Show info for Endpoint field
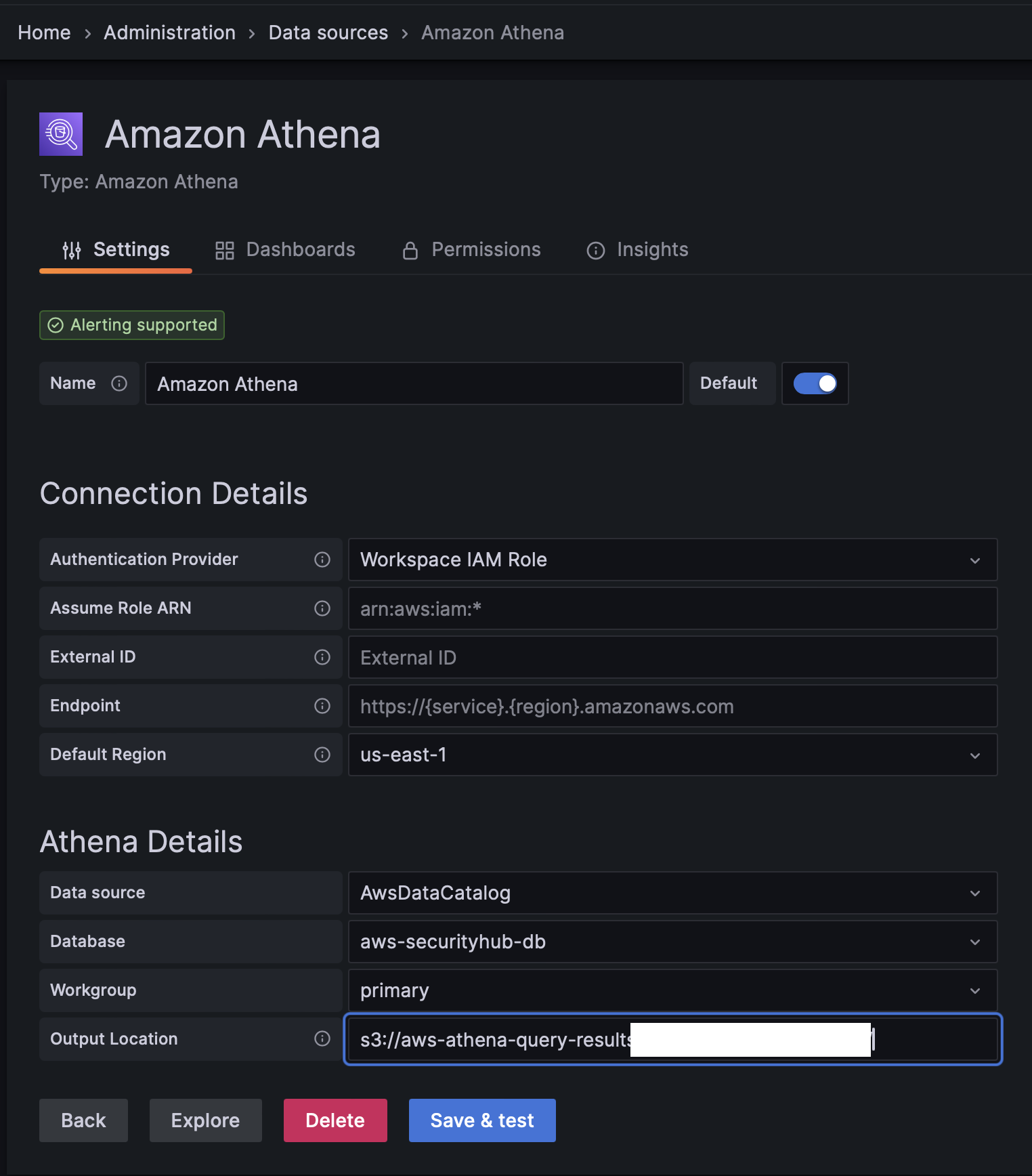 click(322, 706)
